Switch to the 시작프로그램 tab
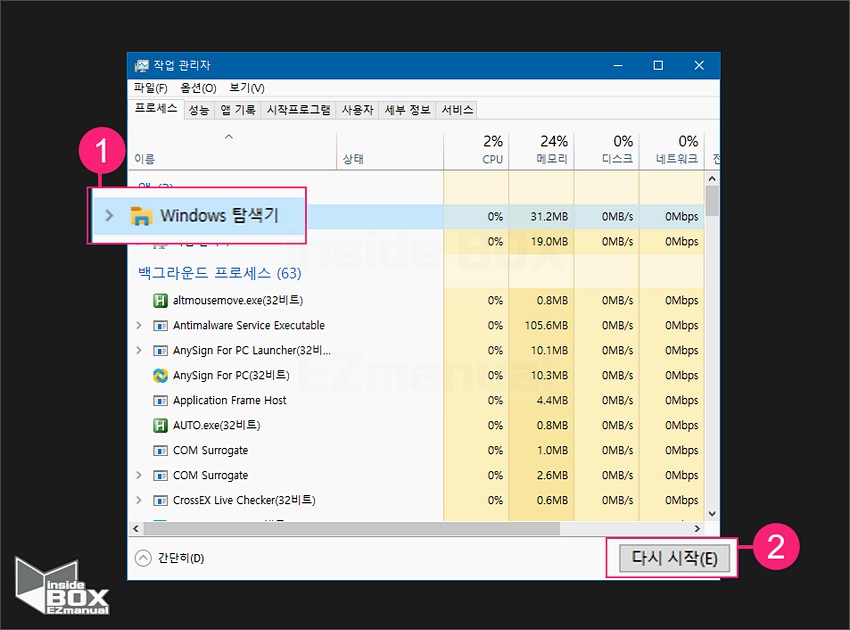 pyautogui.click(x=298, y=110)
